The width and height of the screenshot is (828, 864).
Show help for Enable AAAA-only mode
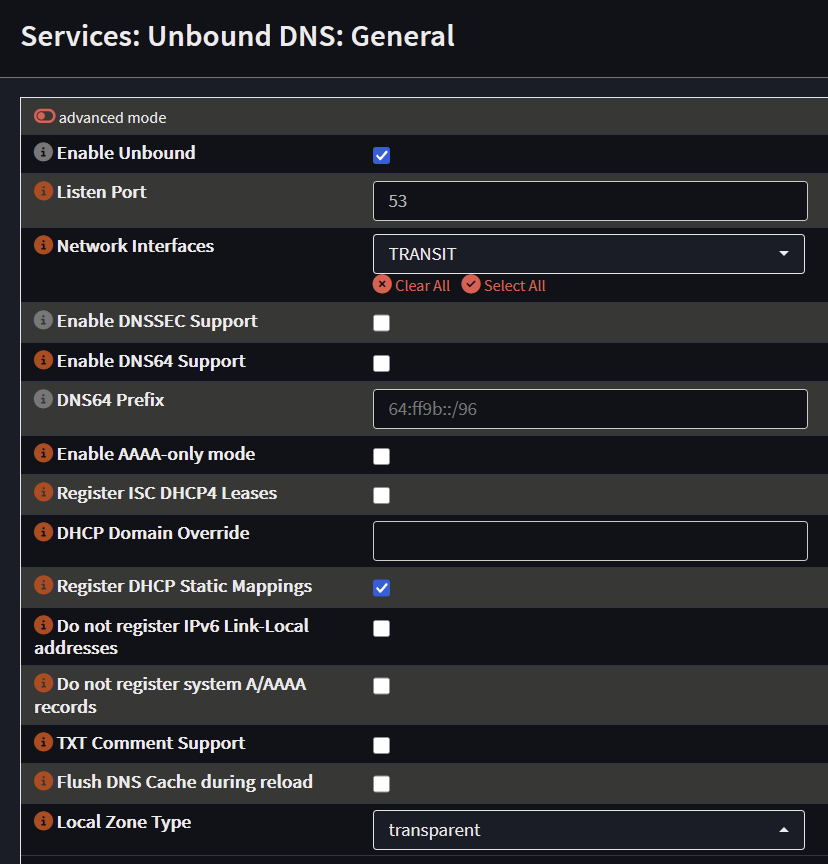pyautogui.click(x=43, y=454)
